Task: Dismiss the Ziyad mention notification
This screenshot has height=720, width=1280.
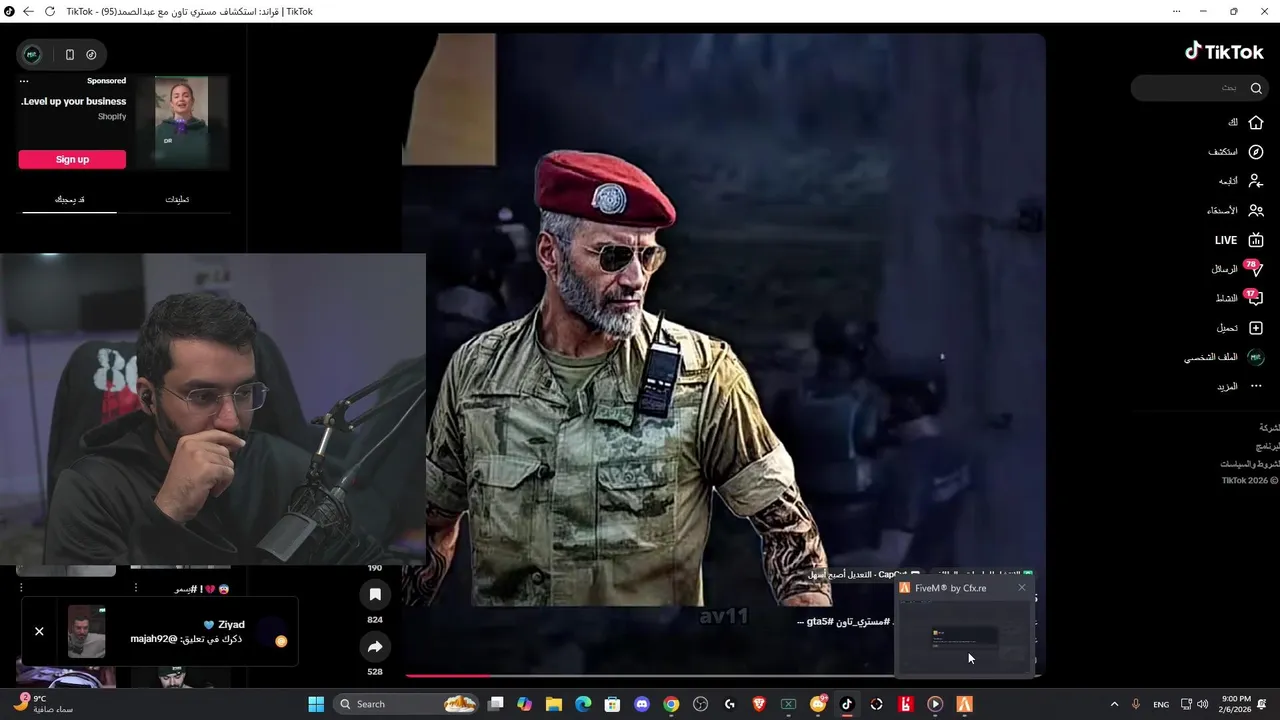Action: (39, 631)
